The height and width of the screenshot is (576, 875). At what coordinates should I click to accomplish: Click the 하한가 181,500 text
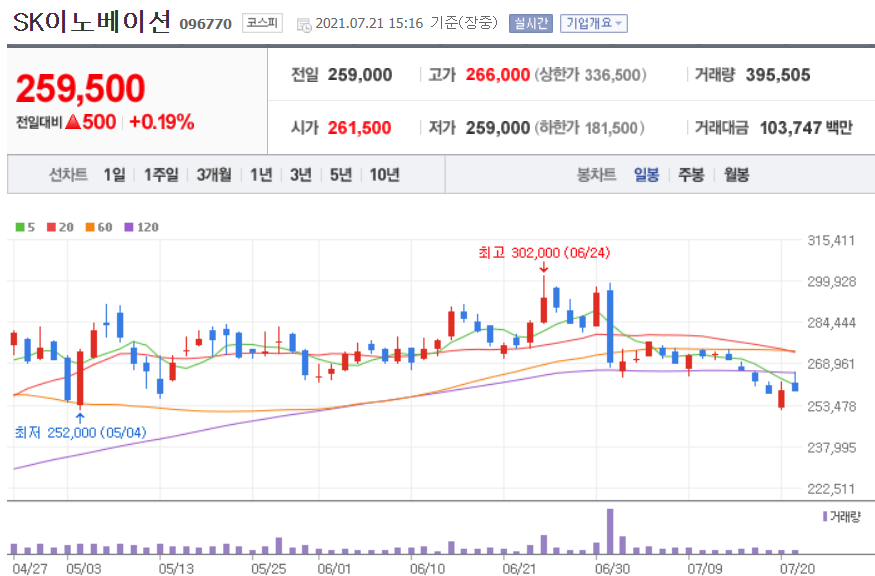pyautogui.click(x=590, y=128)
